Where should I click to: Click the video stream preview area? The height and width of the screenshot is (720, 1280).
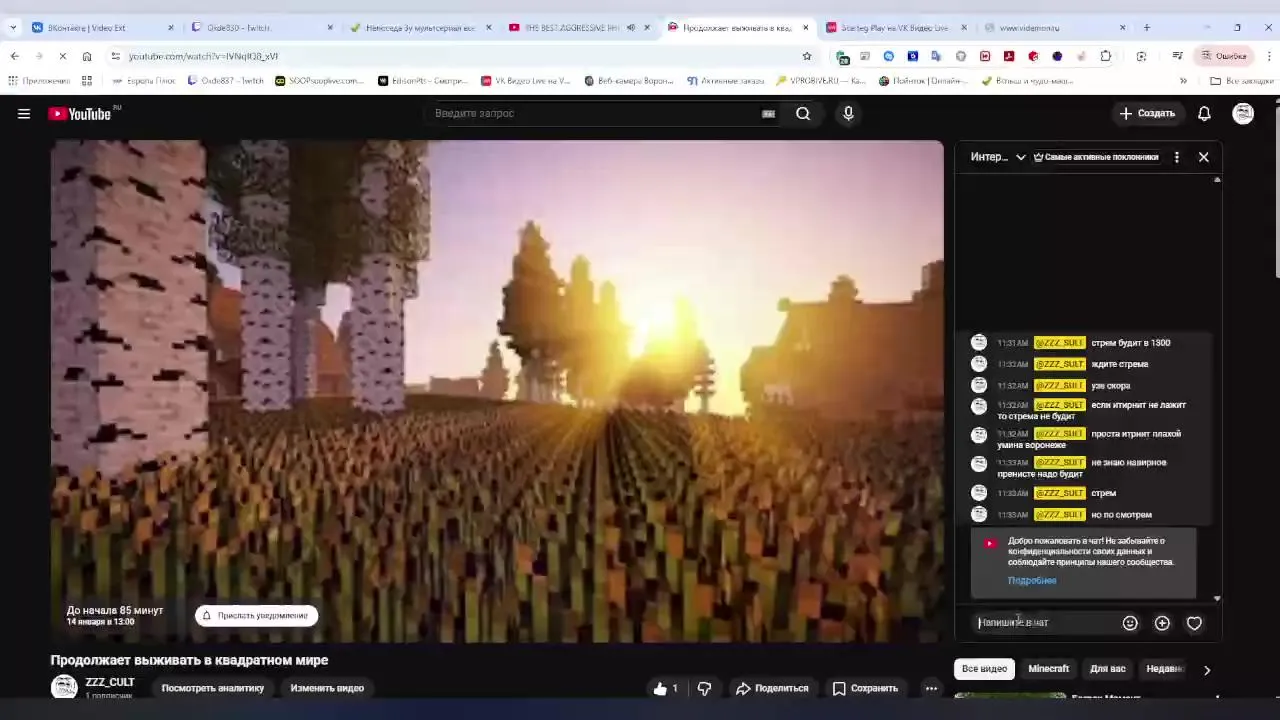497,391
